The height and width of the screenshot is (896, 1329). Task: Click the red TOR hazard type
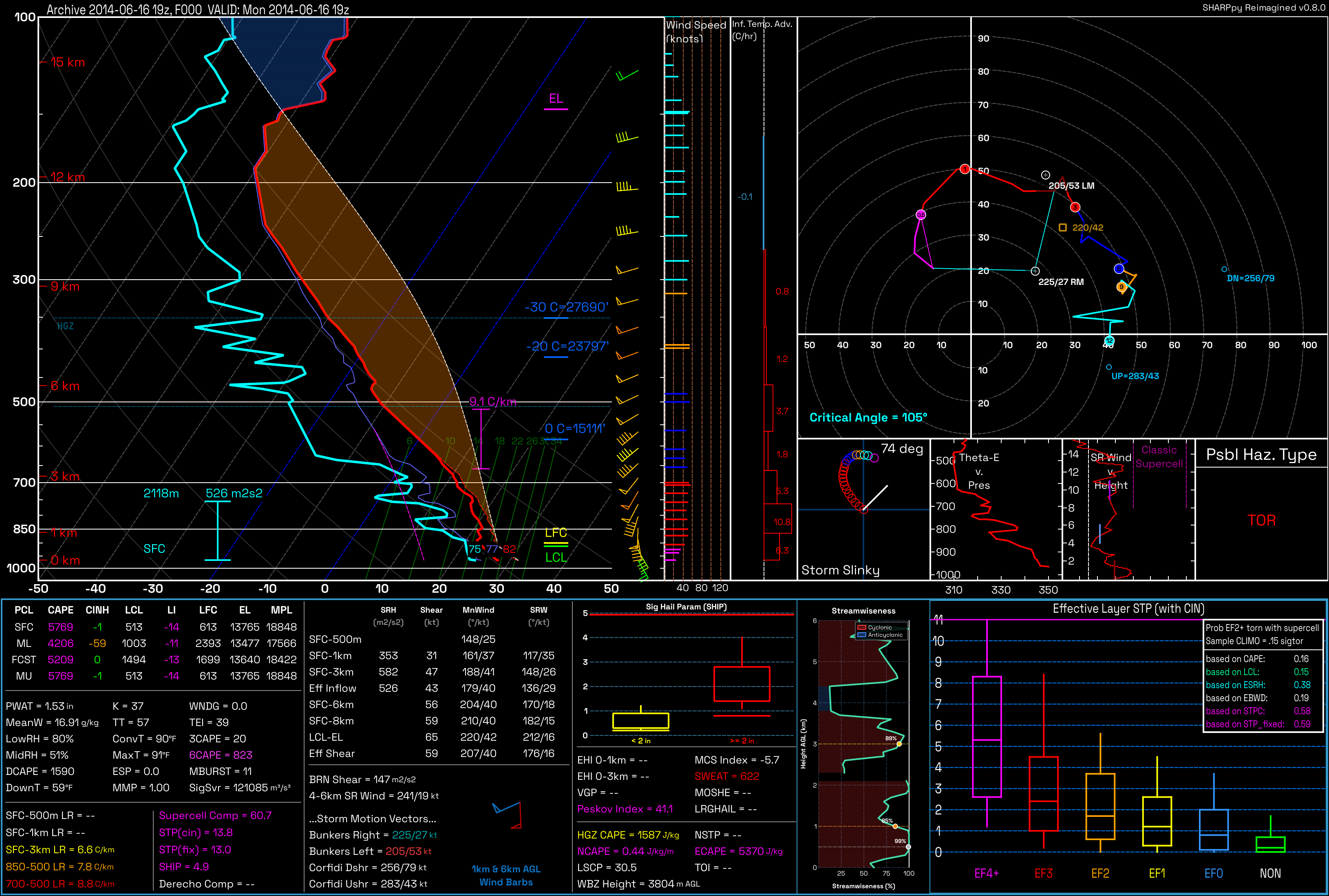1261,520
